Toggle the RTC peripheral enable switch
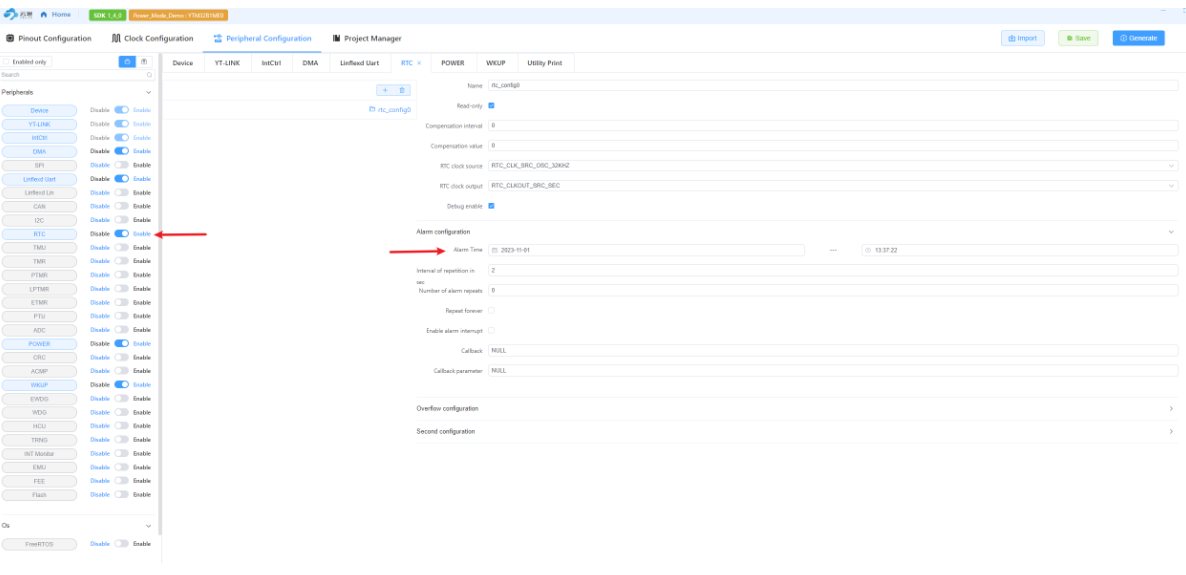This screenshot has height=575, width=1186. [121, 234]
